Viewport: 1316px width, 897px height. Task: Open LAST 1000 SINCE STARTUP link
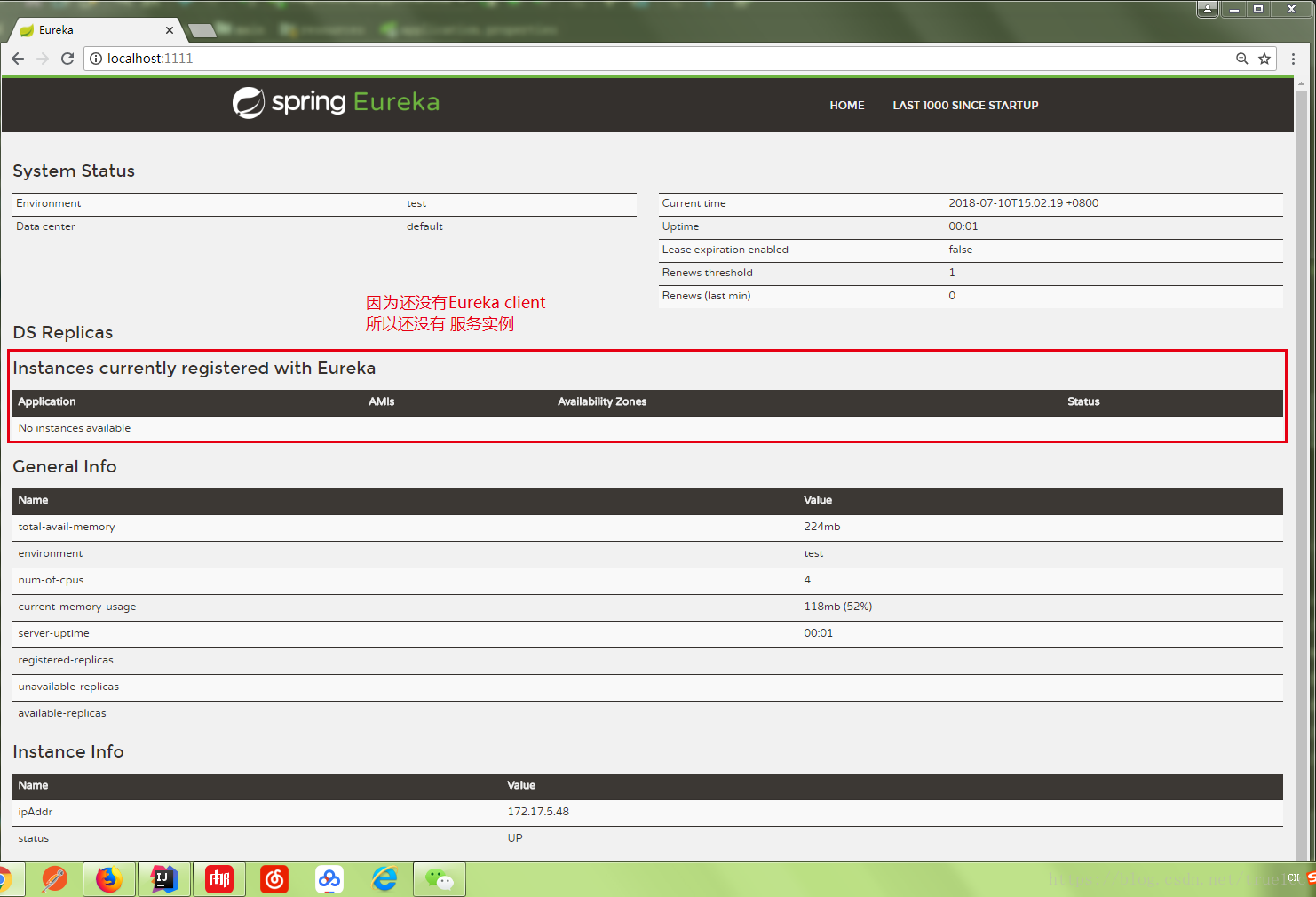point(965,105)
